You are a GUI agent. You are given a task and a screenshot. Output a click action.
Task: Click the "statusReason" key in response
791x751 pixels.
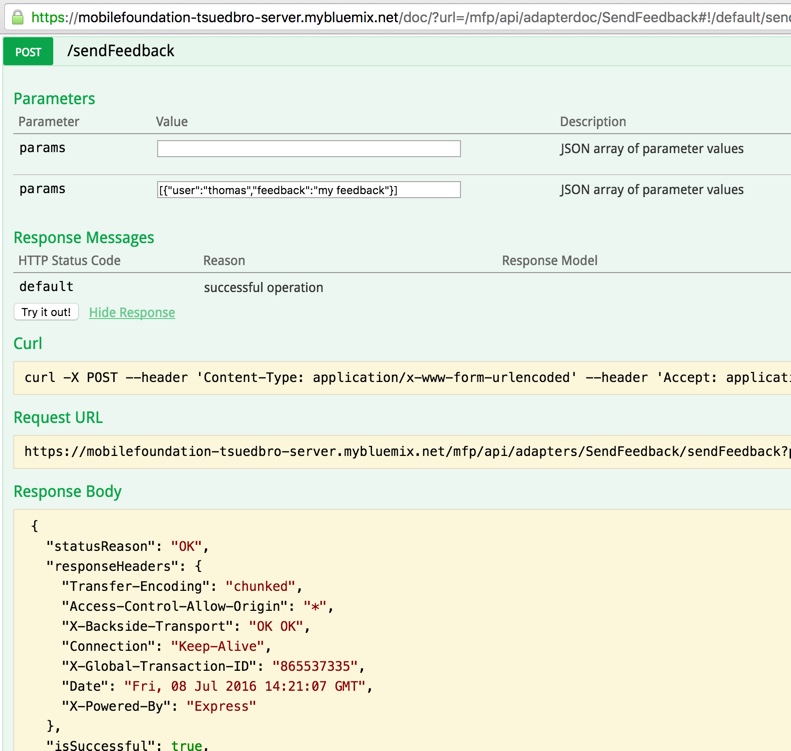pos(100,546)
